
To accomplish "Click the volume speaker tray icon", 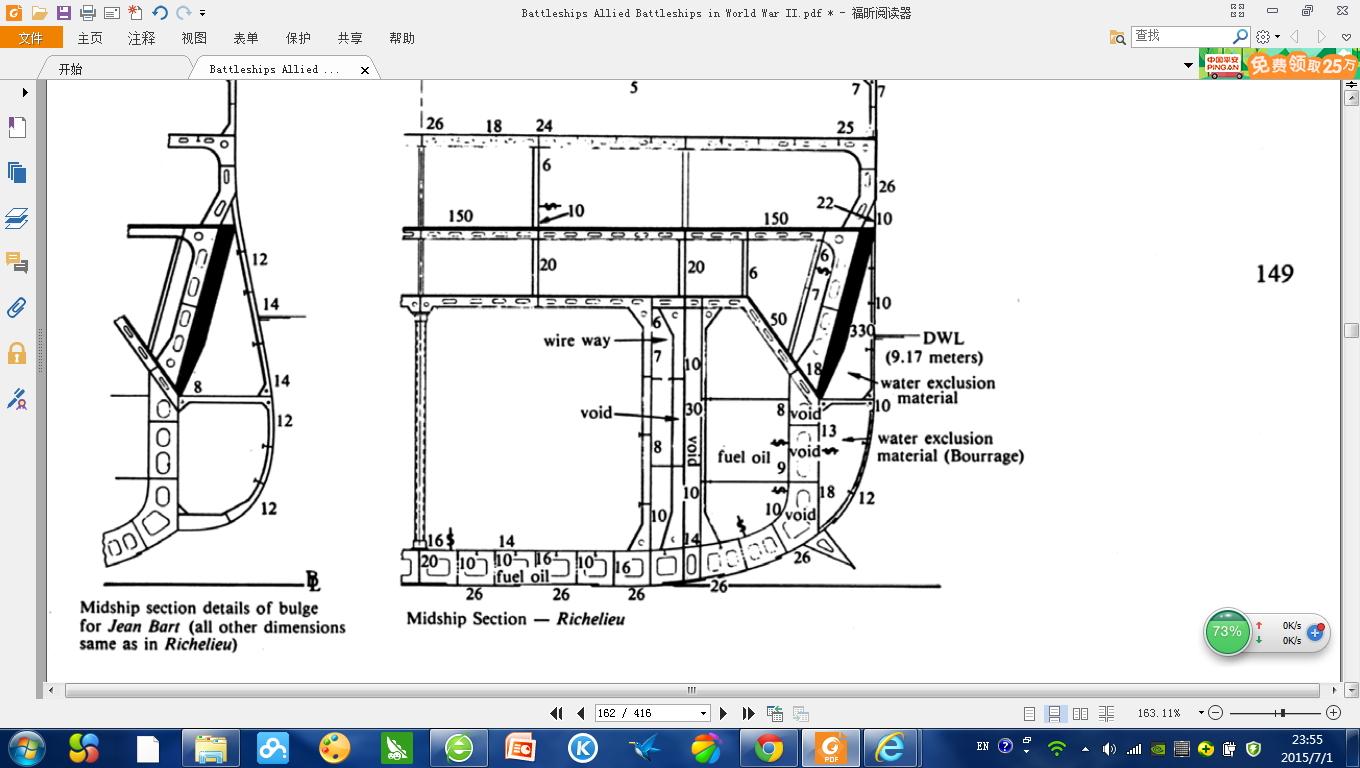I will (x=1109, y=748).
